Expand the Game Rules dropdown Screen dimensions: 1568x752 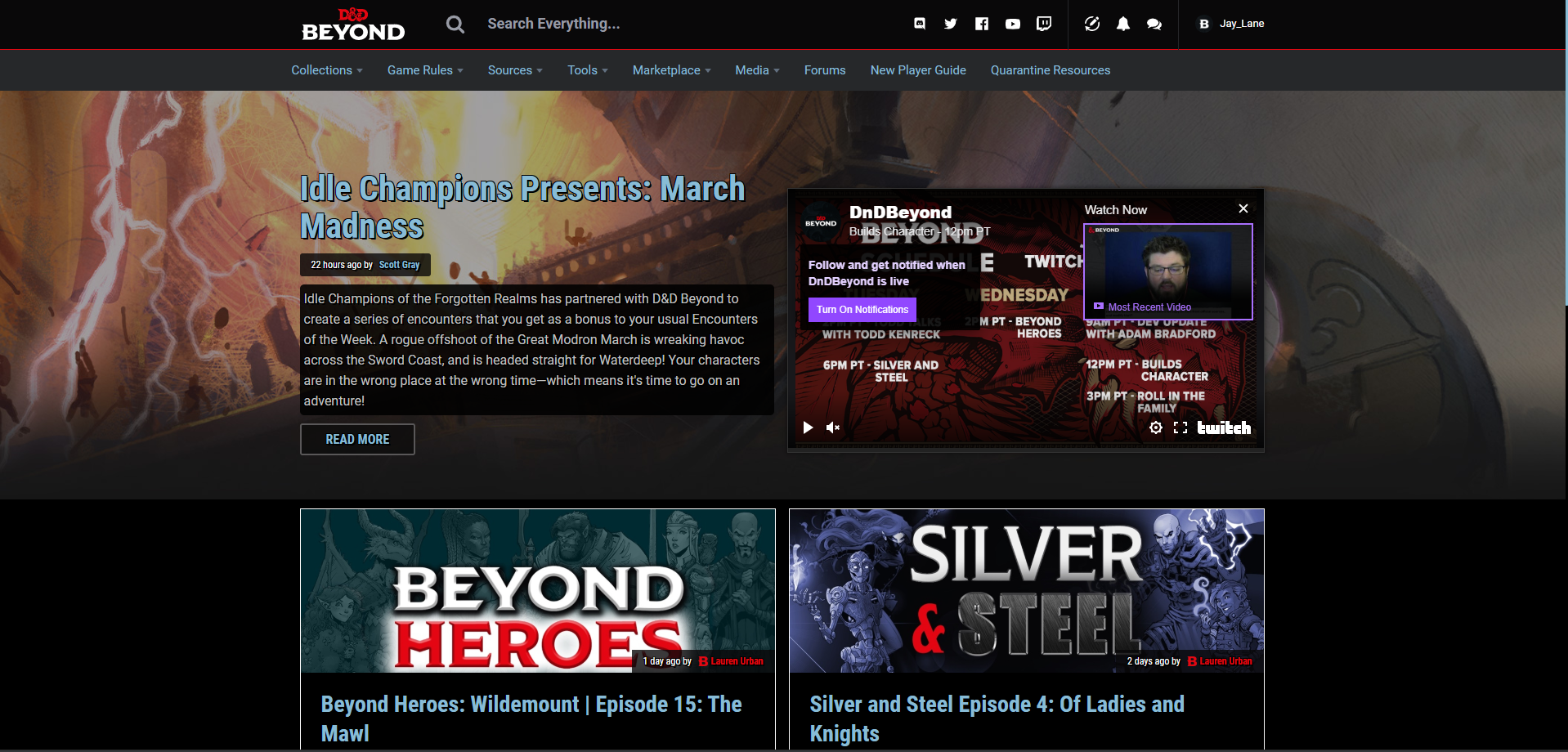tap(425, 70)
